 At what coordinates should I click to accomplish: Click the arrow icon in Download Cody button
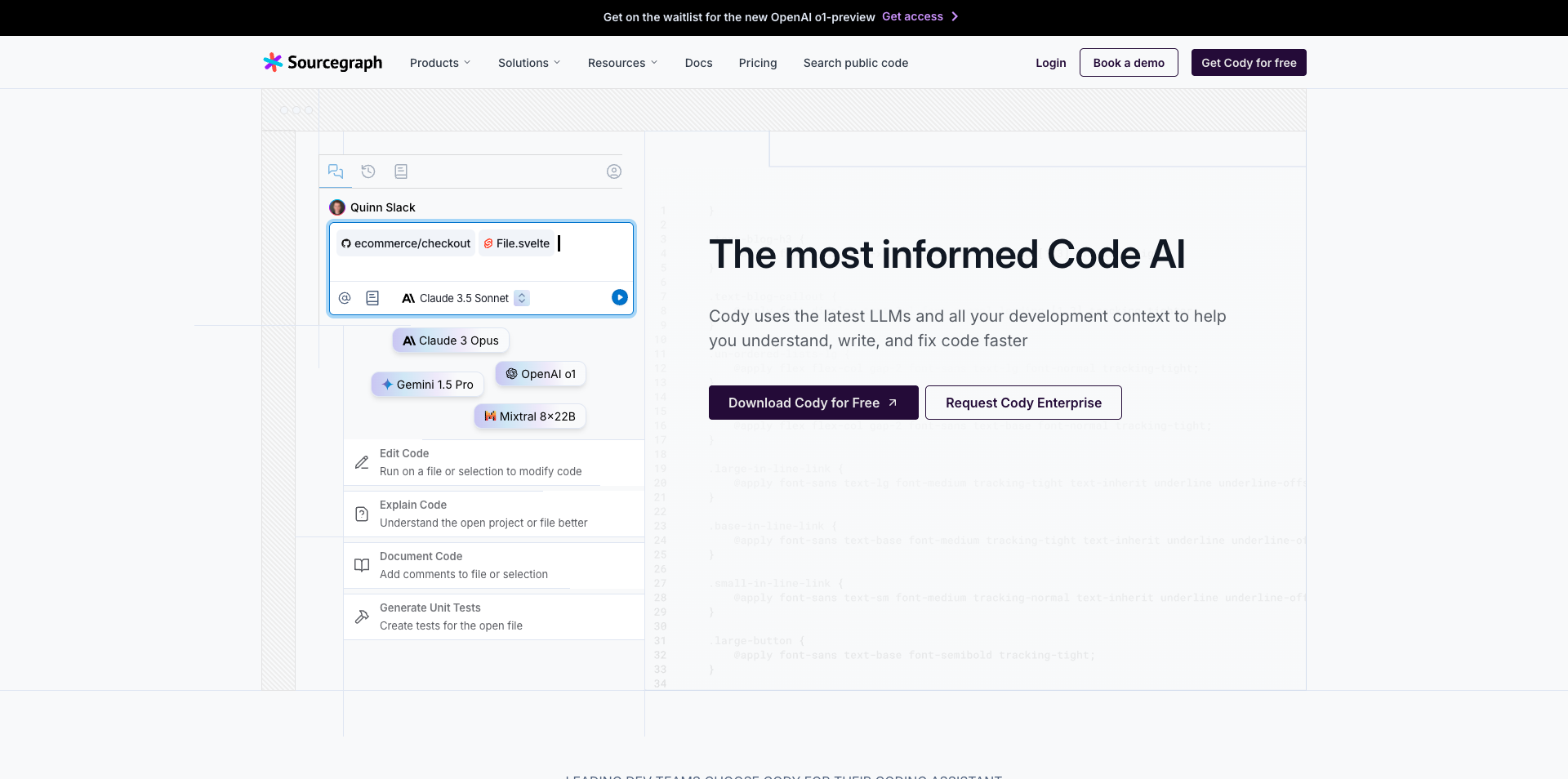click(x=893, y=403)
